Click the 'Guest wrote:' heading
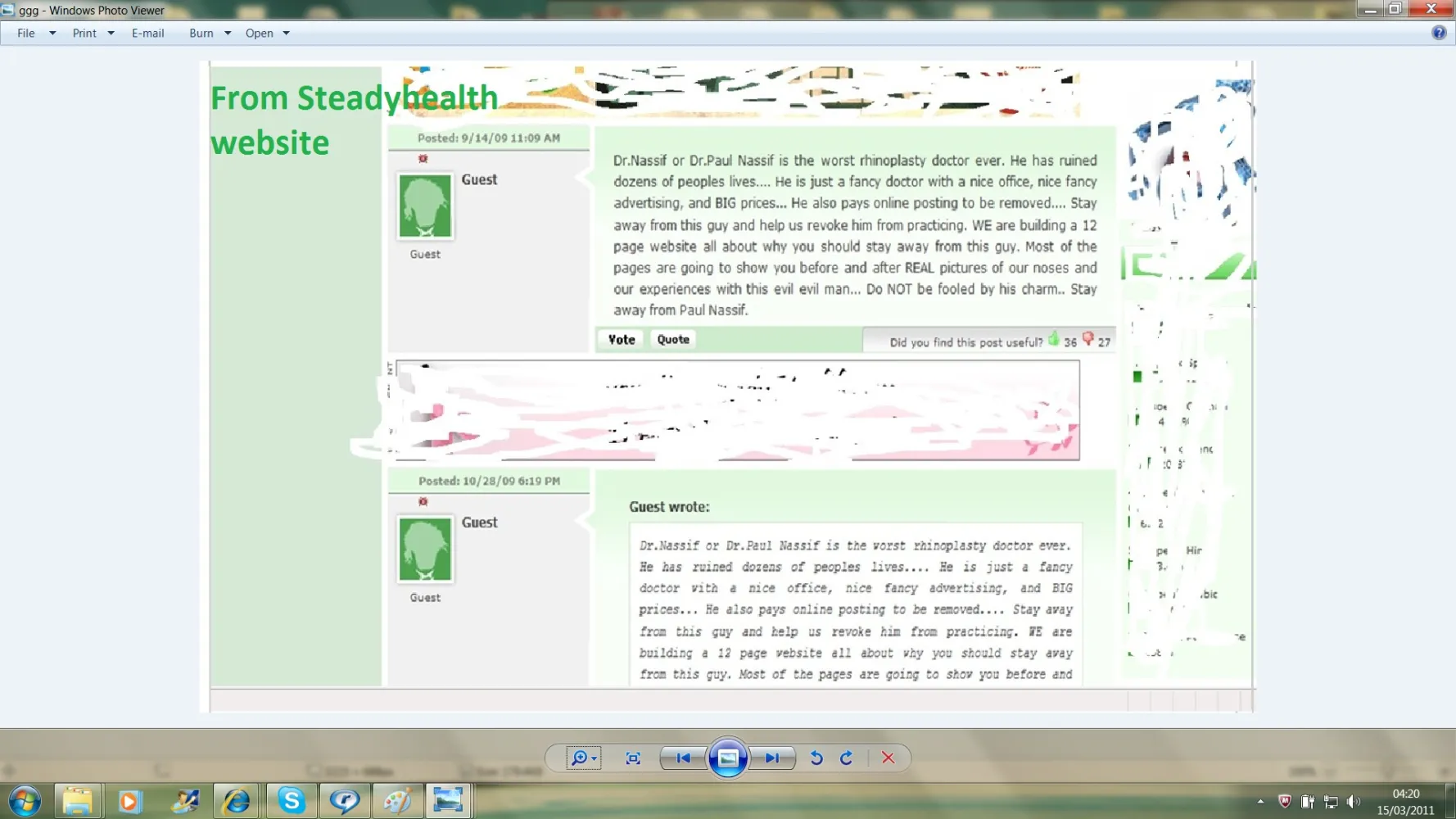The image size is (1456, 819). pos(669,507)
